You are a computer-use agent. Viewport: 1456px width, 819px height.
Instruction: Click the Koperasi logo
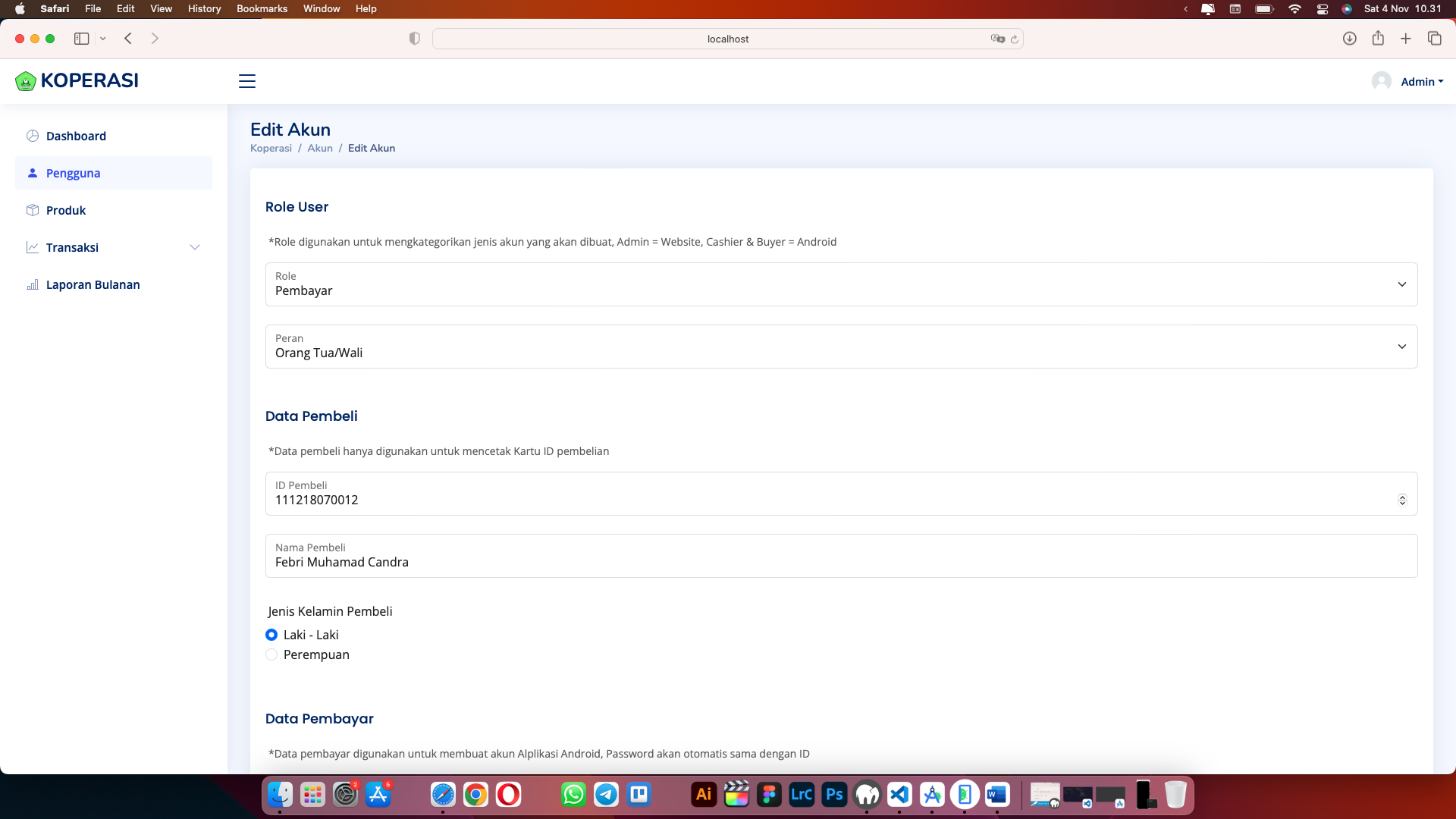click(x=77, y=80)
